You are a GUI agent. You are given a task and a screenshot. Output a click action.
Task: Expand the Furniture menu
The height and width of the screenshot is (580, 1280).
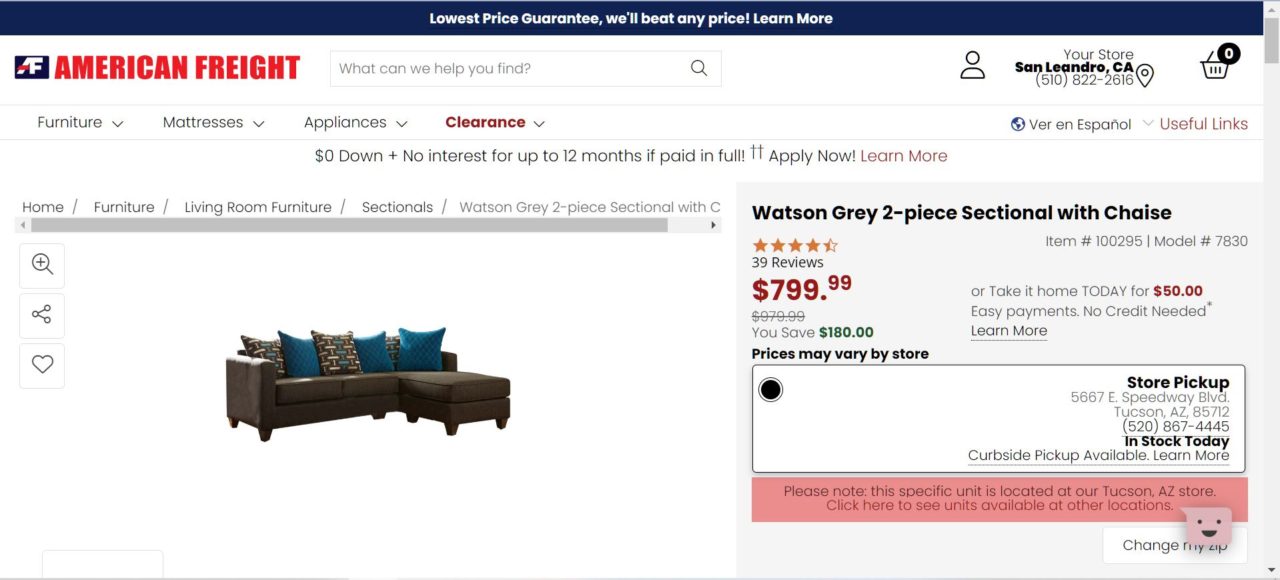click(x=80, y=123)
